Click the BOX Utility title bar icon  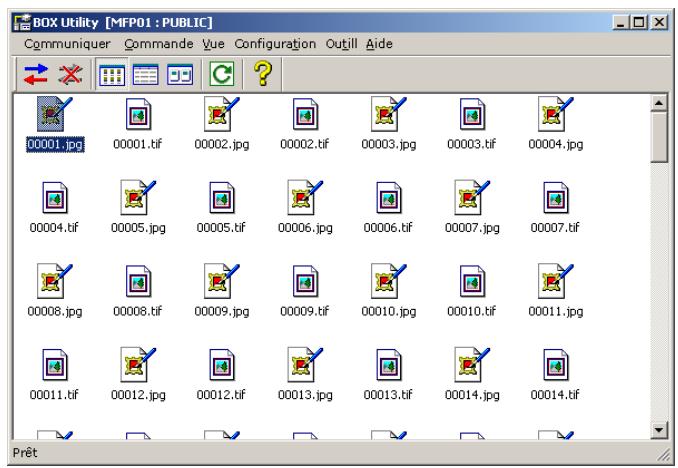point(22,22)
